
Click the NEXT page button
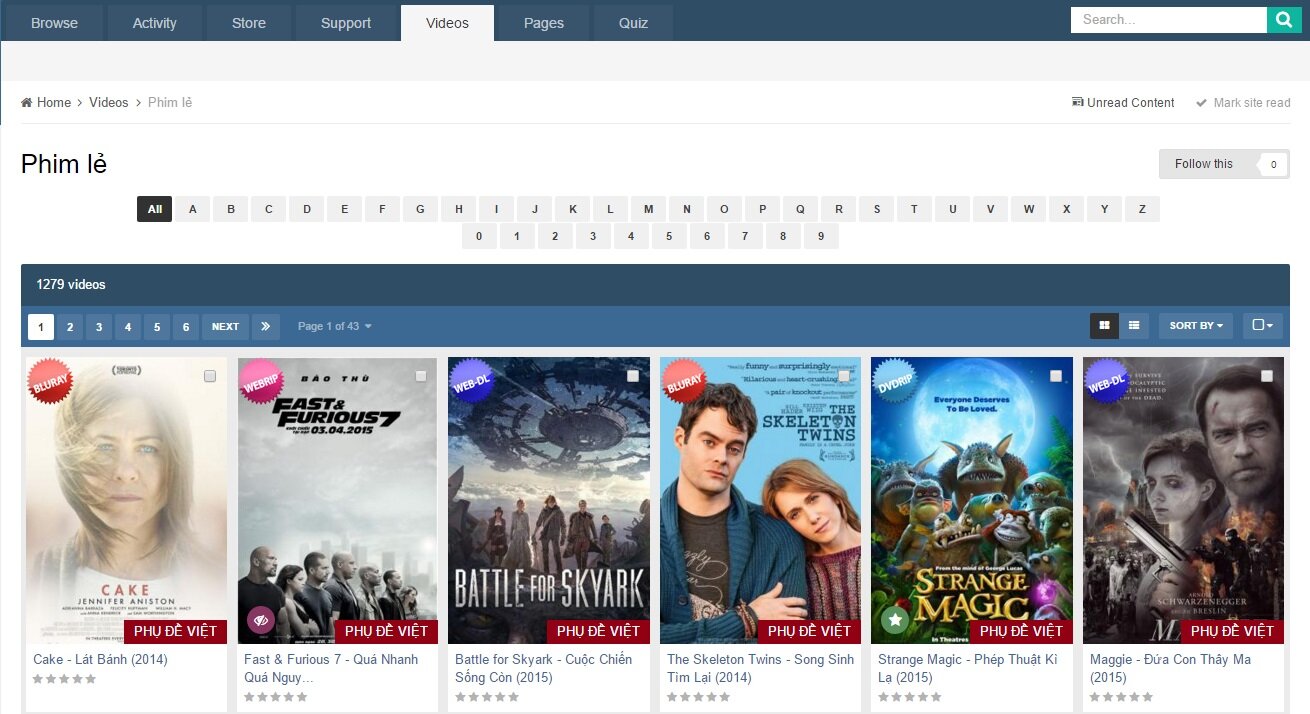225,326
